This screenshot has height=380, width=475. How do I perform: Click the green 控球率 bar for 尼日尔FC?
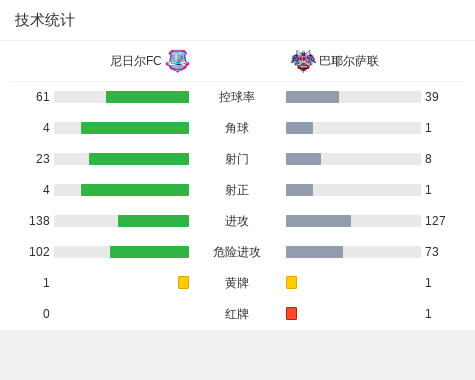(147, 97)
